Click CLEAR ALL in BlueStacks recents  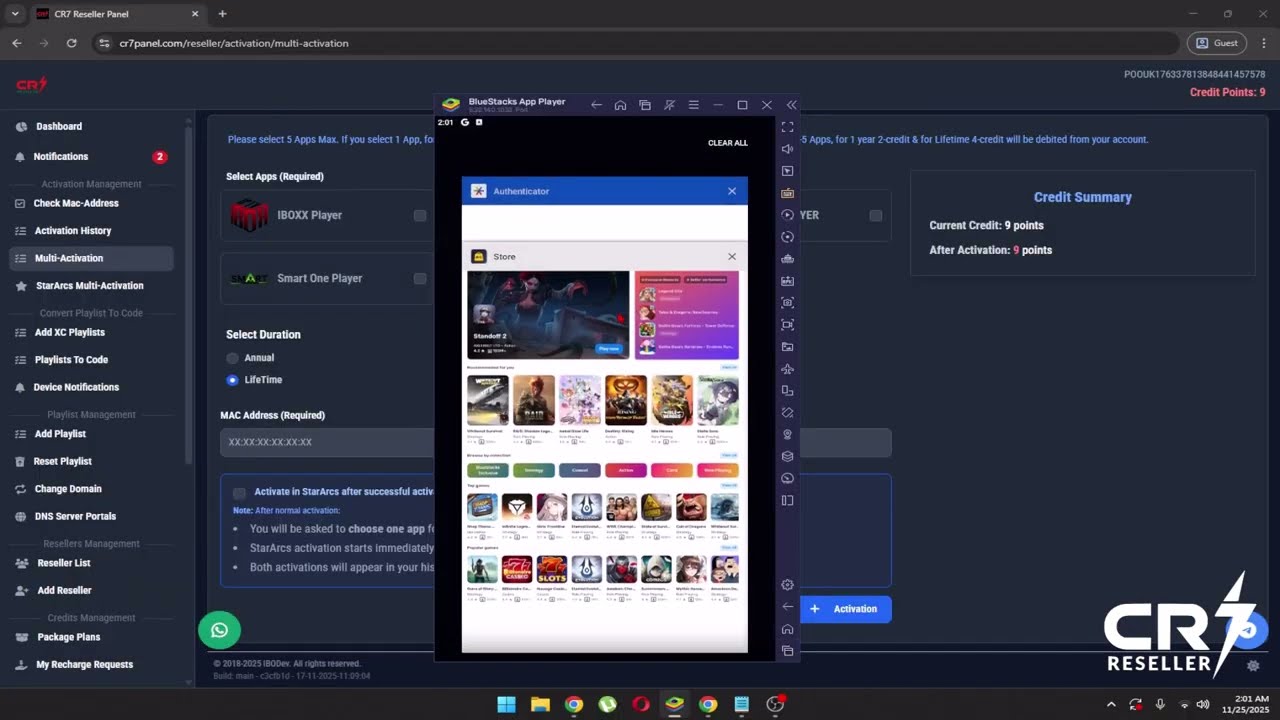[728, 143]
